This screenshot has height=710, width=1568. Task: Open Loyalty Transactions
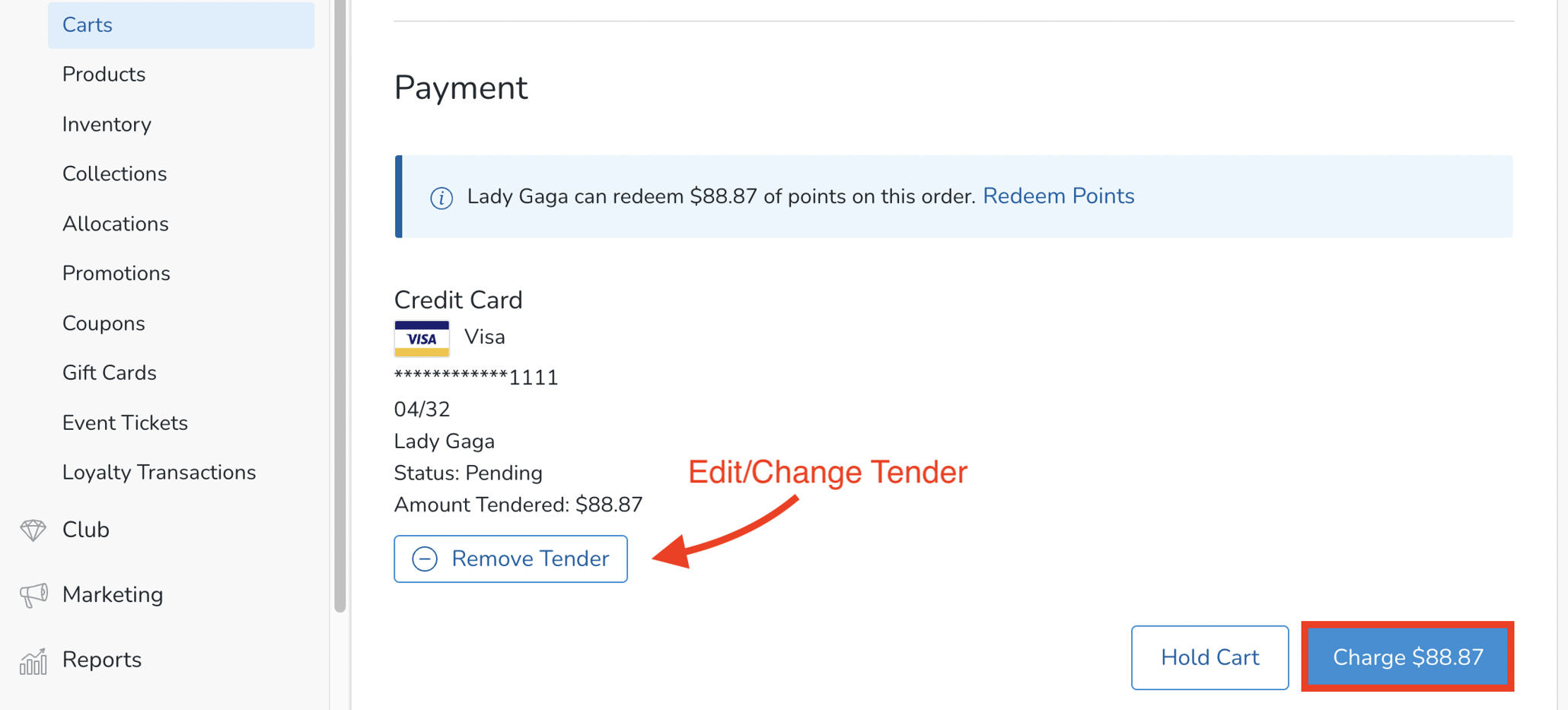159,472
